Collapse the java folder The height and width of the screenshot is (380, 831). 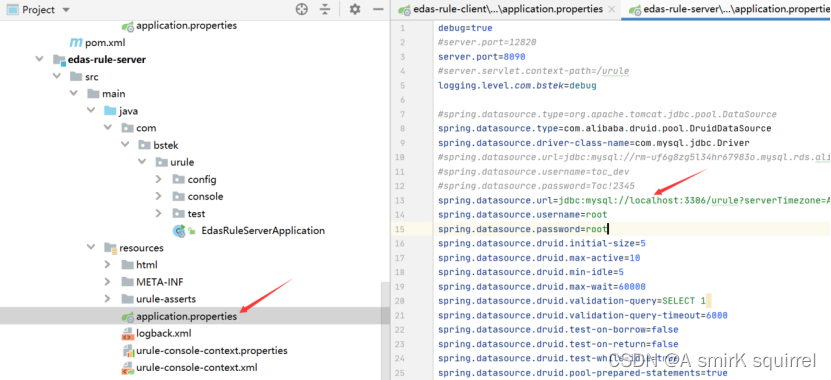(91, 111)
